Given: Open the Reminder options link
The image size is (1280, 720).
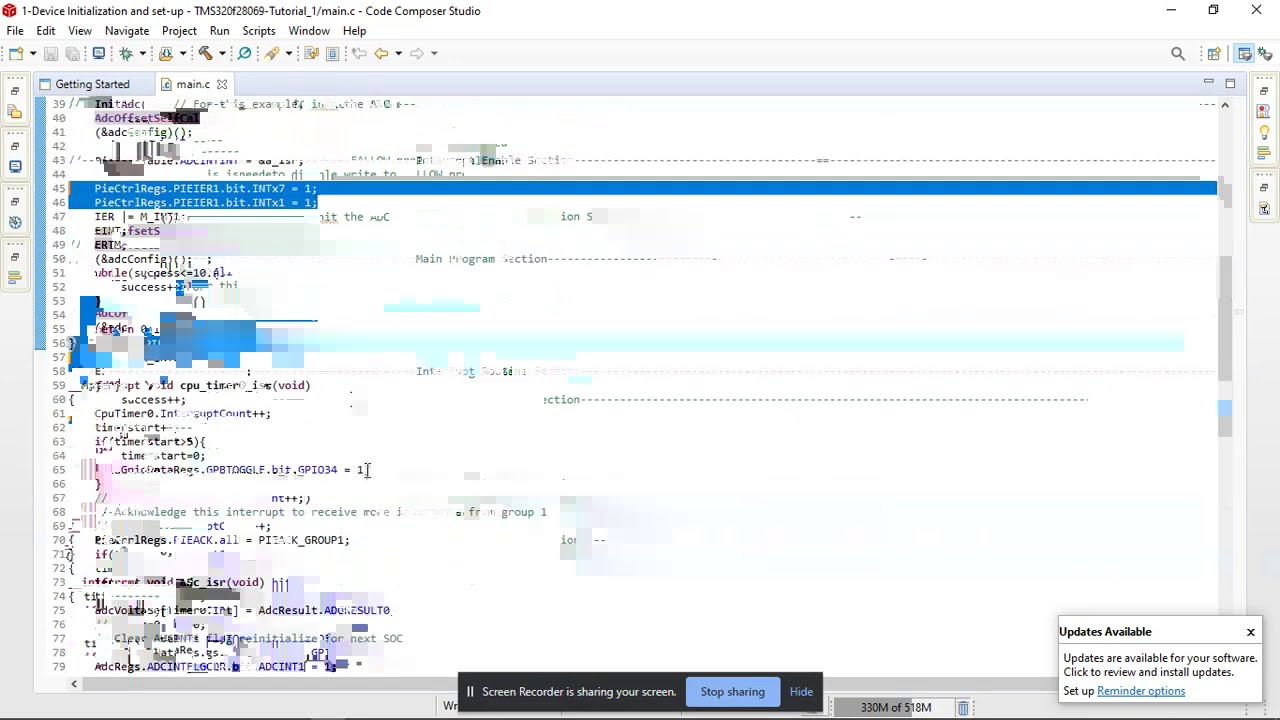Looking at the screenshot, I should pyautogui.click(x=1141, y=691).
